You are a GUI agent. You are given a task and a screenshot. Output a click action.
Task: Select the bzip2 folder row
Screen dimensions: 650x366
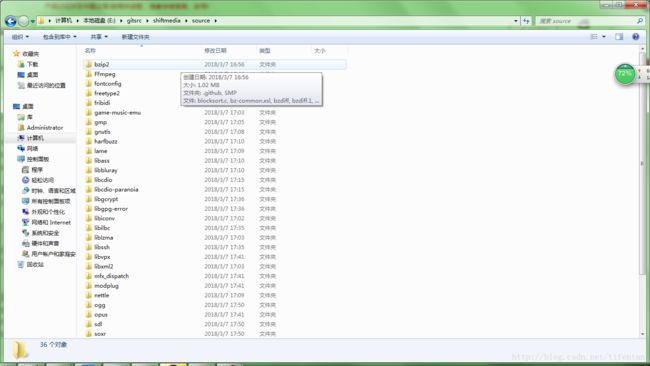tap(214, 64)
